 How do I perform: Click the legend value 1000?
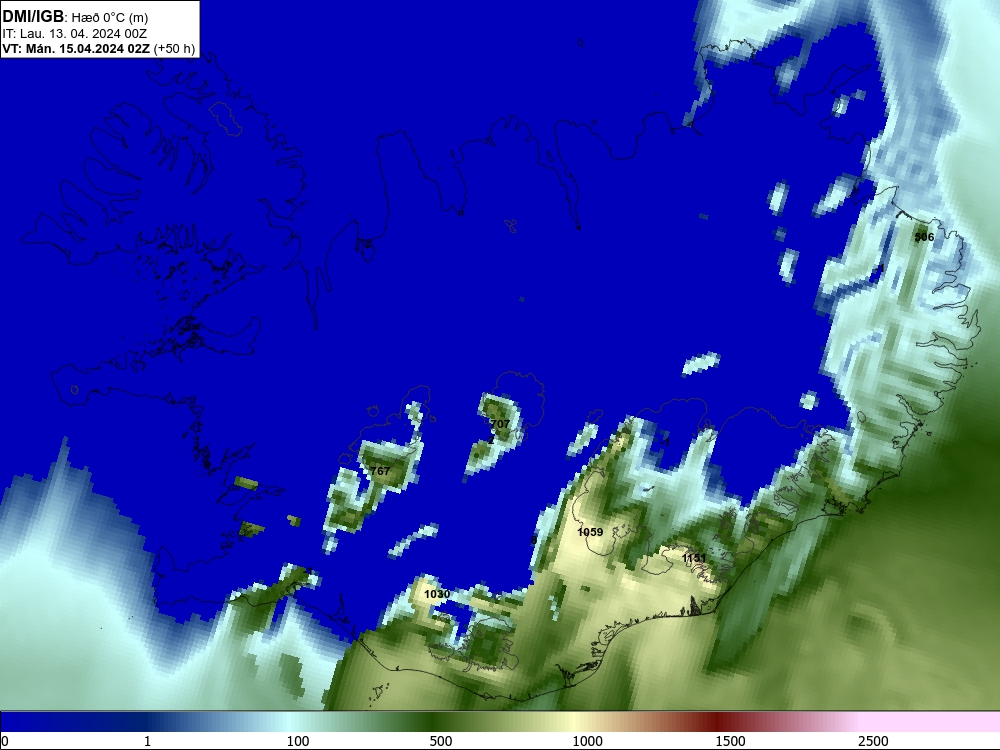[x=587, y=741]
